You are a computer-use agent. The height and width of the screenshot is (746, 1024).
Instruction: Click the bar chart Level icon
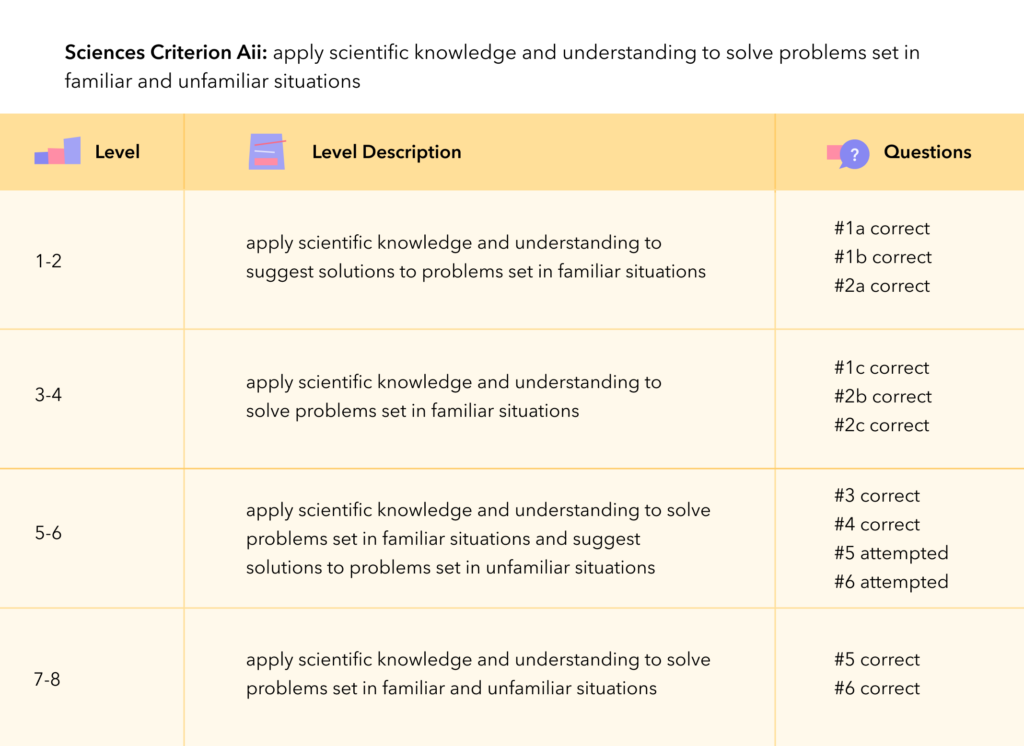click(x=57, y=152)
